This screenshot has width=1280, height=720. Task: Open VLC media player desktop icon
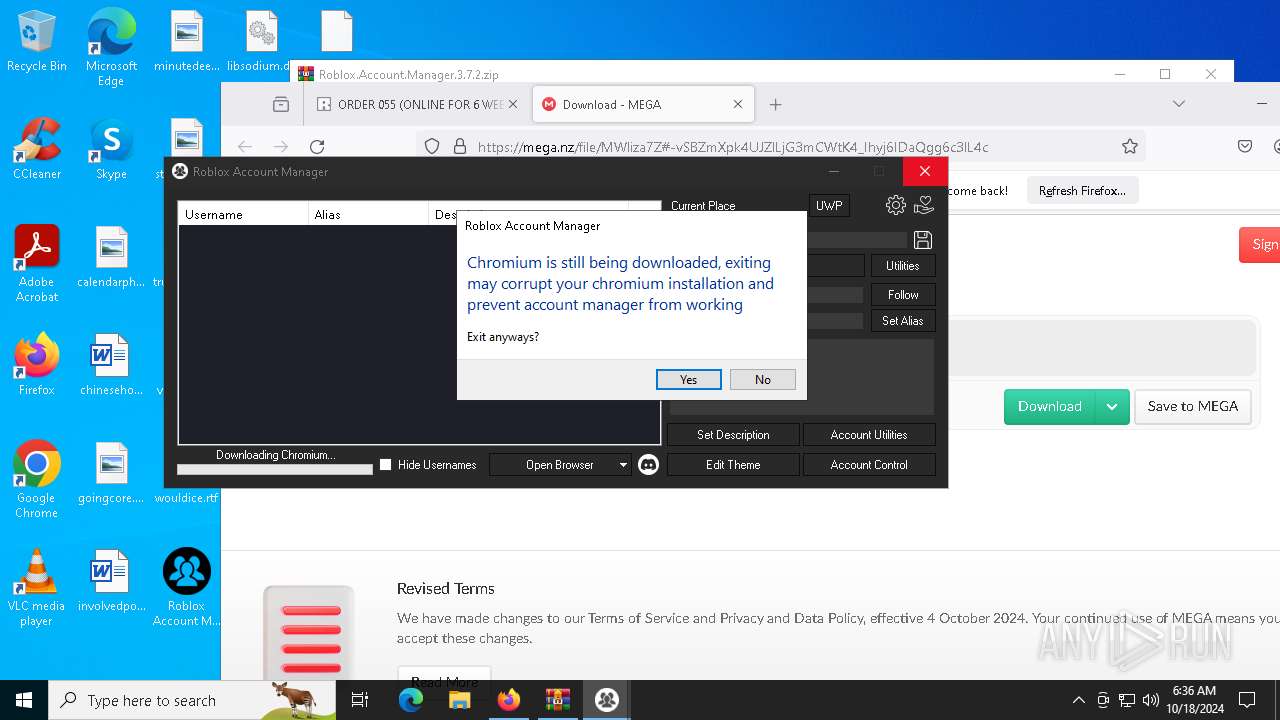37,588
